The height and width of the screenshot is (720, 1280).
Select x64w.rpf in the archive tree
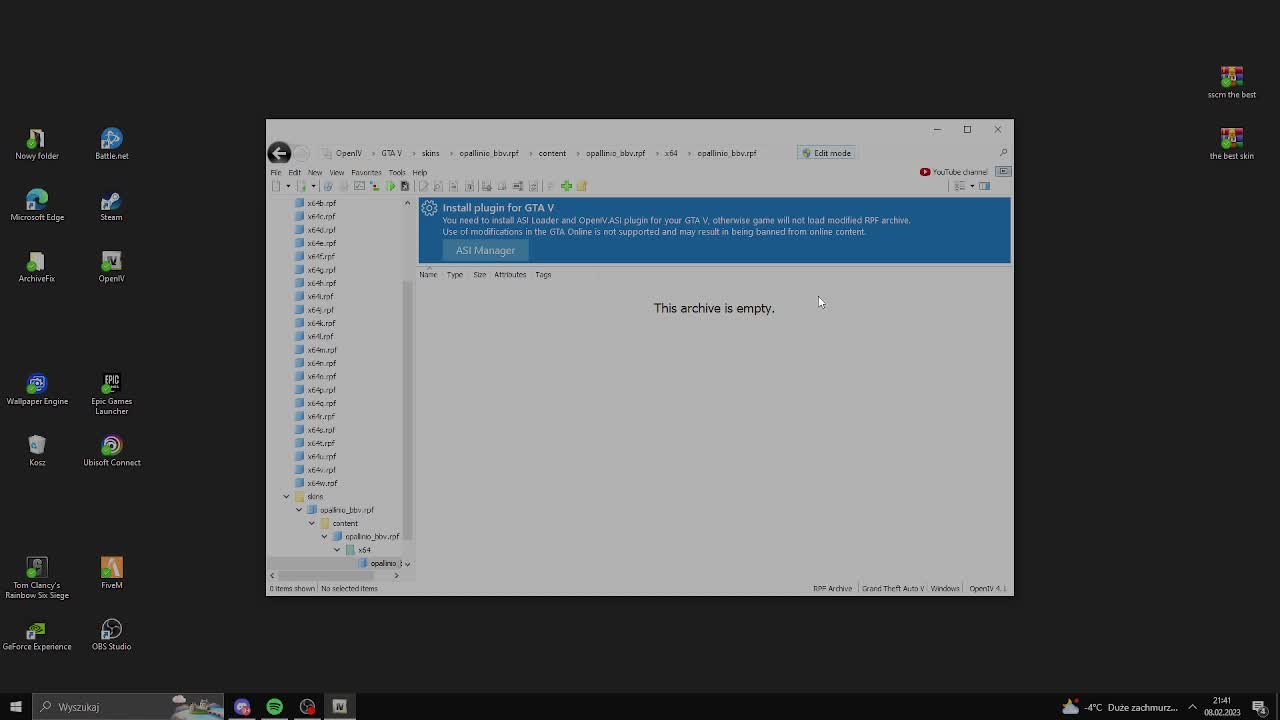point(321,483)
